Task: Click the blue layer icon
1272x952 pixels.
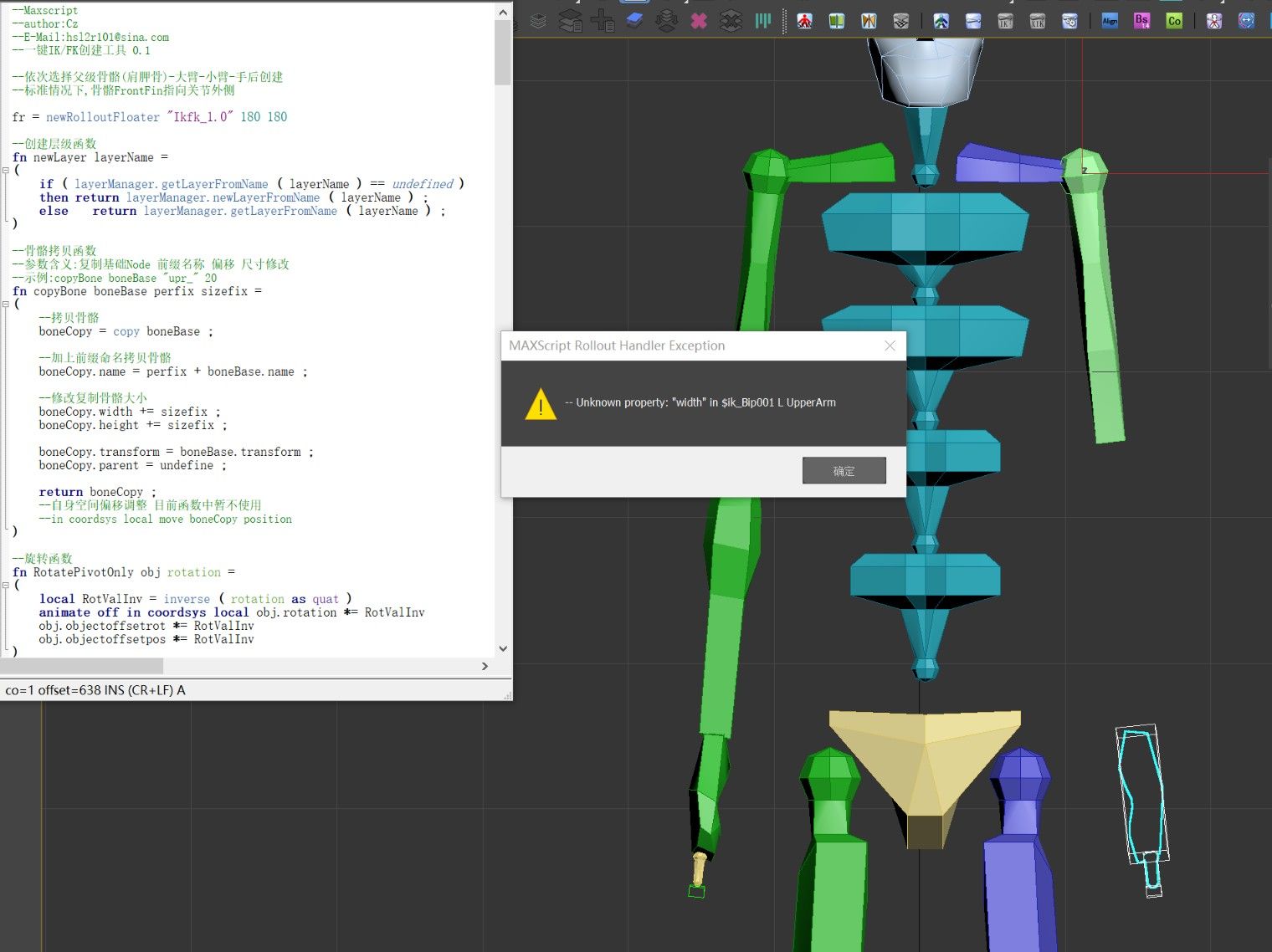Action: [x=634, y=20]
